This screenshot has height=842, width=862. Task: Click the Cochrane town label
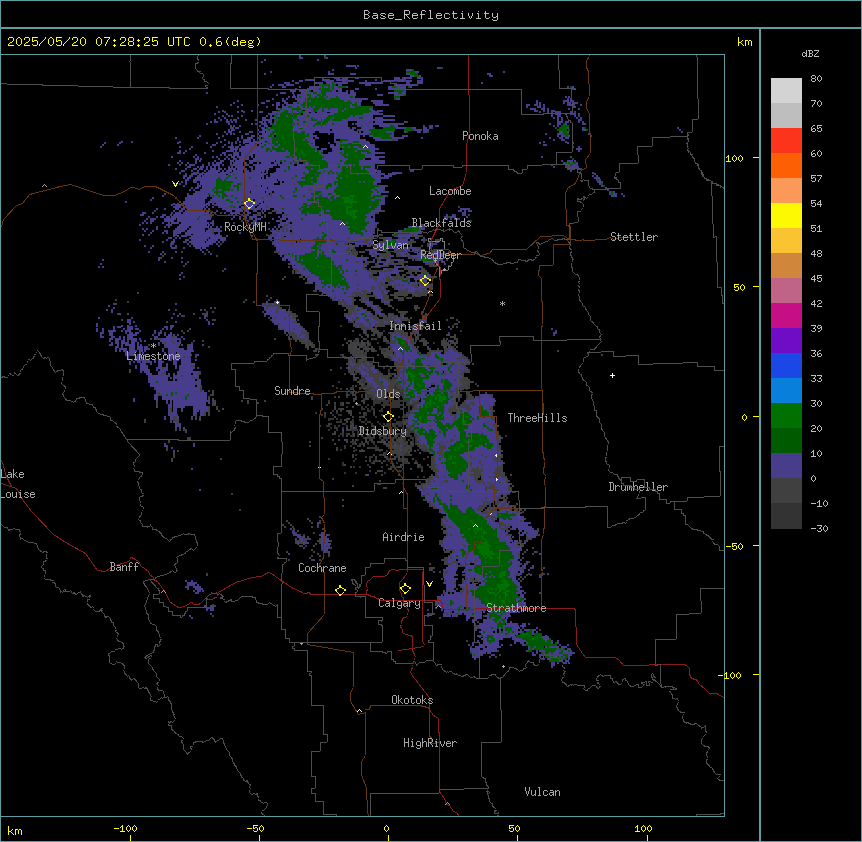tap(322, 568)
